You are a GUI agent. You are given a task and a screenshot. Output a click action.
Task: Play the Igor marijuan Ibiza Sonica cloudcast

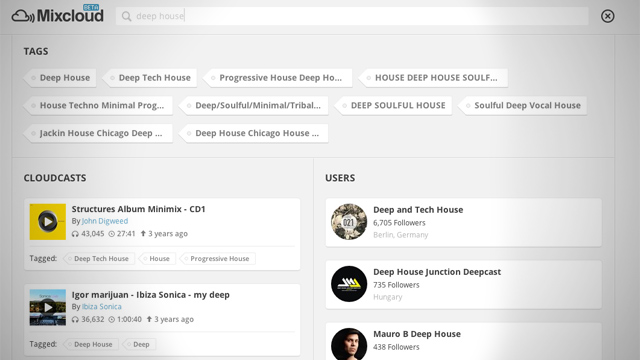(x=48, y=307)
